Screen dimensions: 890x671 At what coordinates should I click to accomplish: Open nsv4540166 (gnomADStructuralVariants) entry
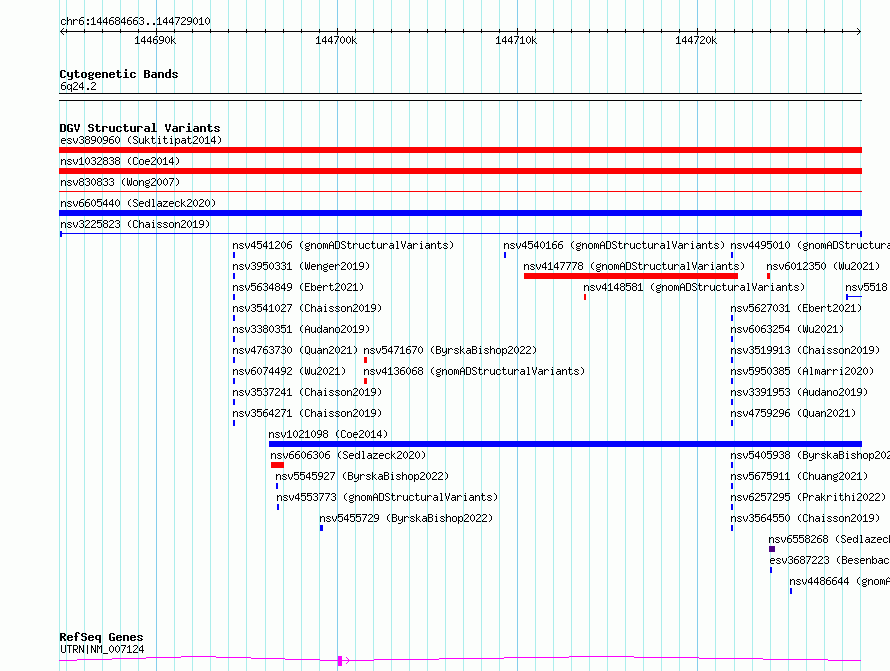point(614,245)
